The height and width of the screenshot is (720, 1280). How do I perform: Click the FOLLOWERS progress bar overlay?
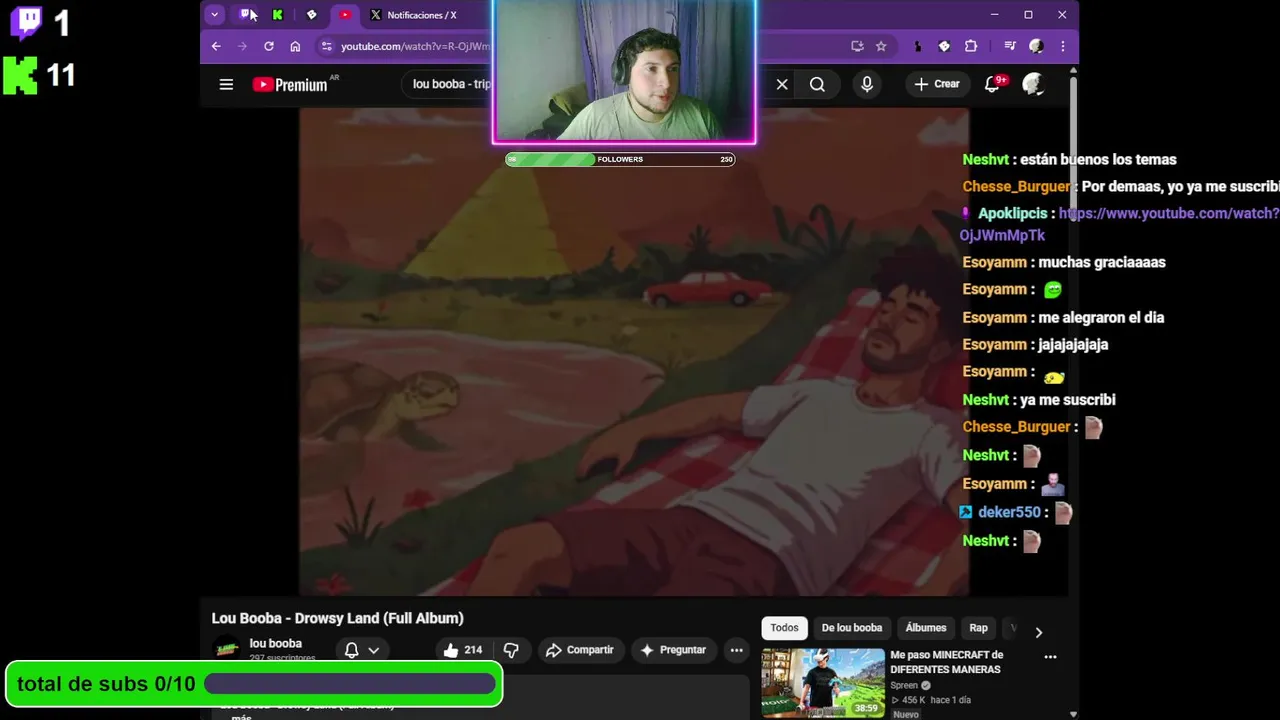click(620, 159)
